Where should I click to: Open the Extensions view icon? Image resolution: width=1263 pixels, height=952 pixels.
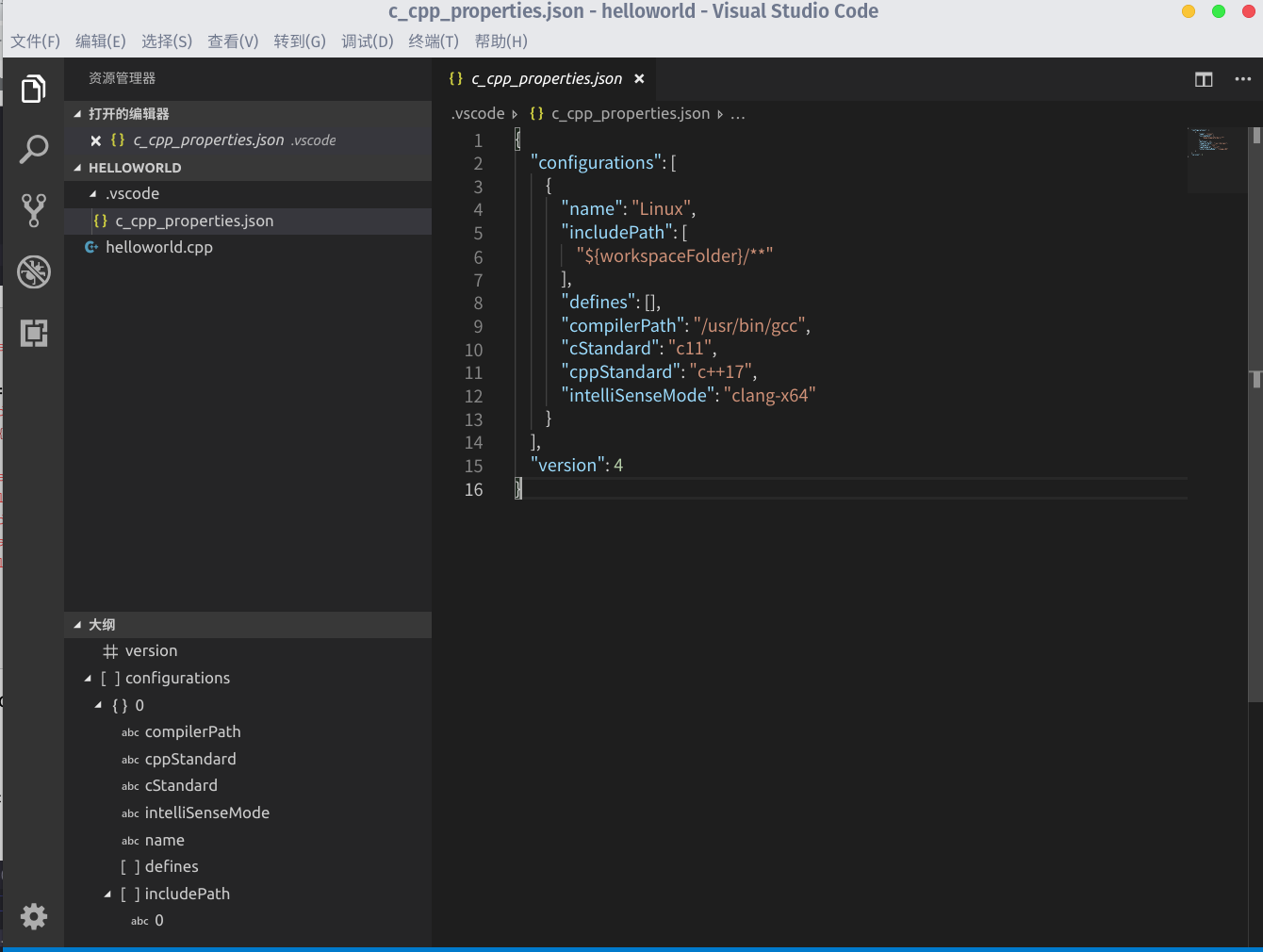tap(33, 333)
